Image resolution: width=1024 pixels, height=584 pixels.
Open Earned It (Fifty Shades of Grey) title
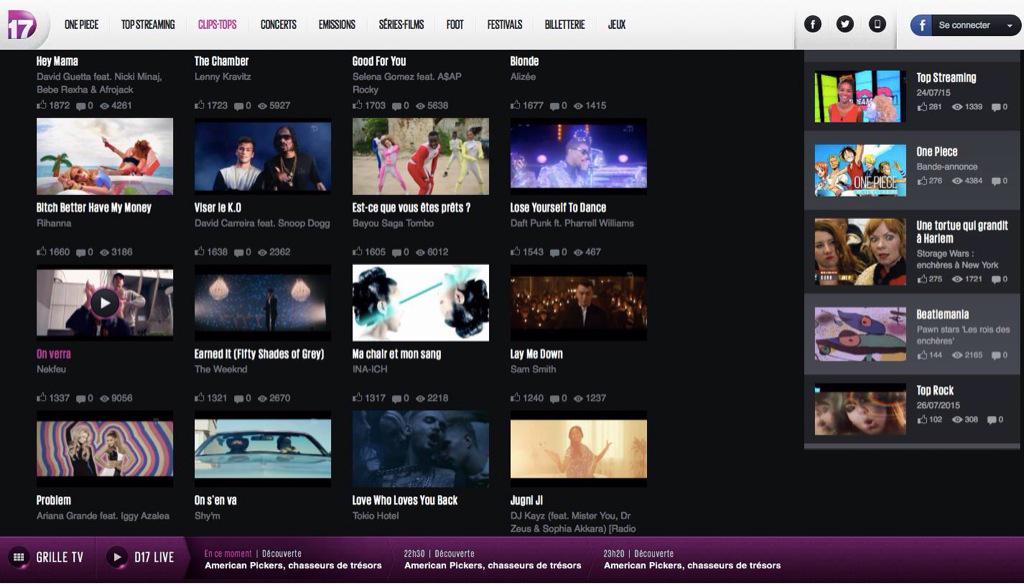click(259, 354)
